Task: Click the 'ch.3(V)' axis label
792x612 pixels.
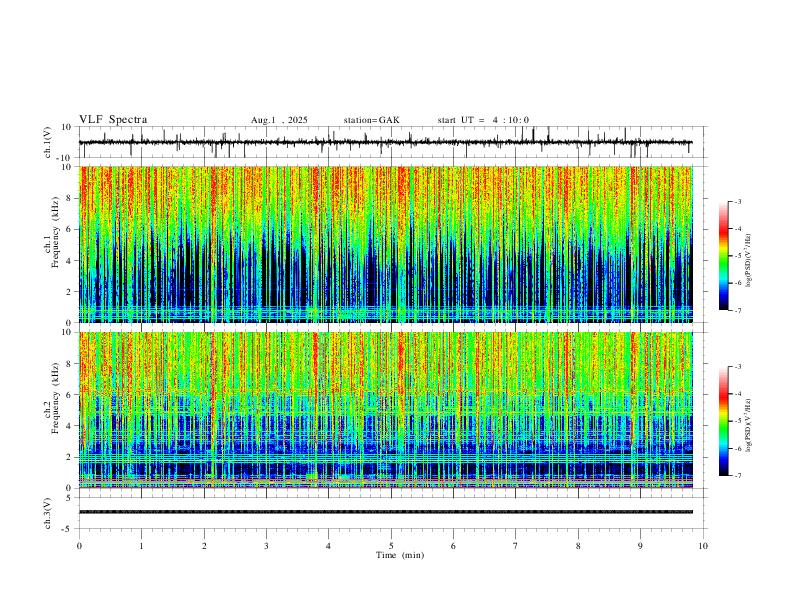Action: (x=48, y=513)
